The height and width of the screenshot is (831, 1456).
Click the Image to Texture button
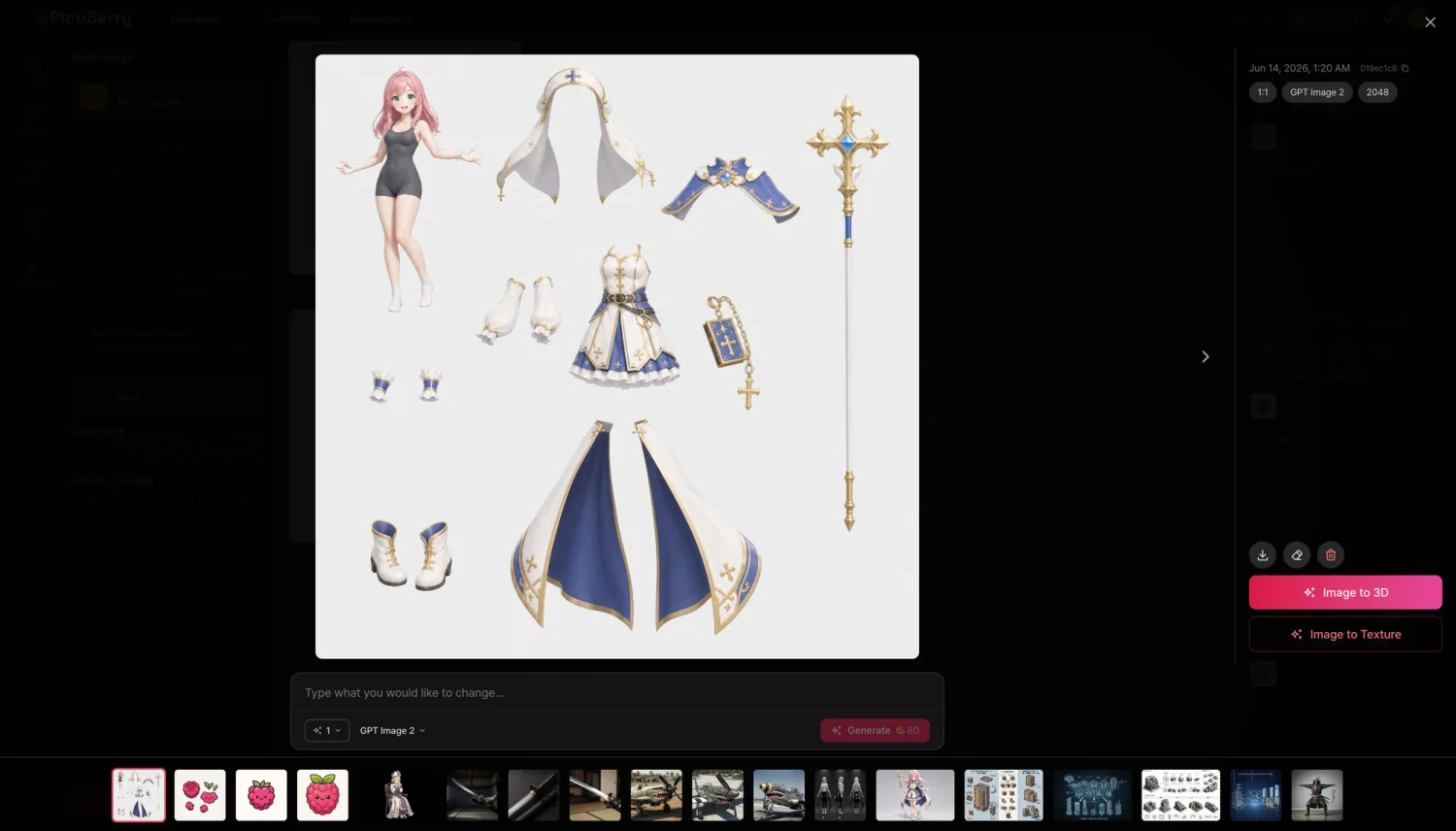coord(1345,634)
